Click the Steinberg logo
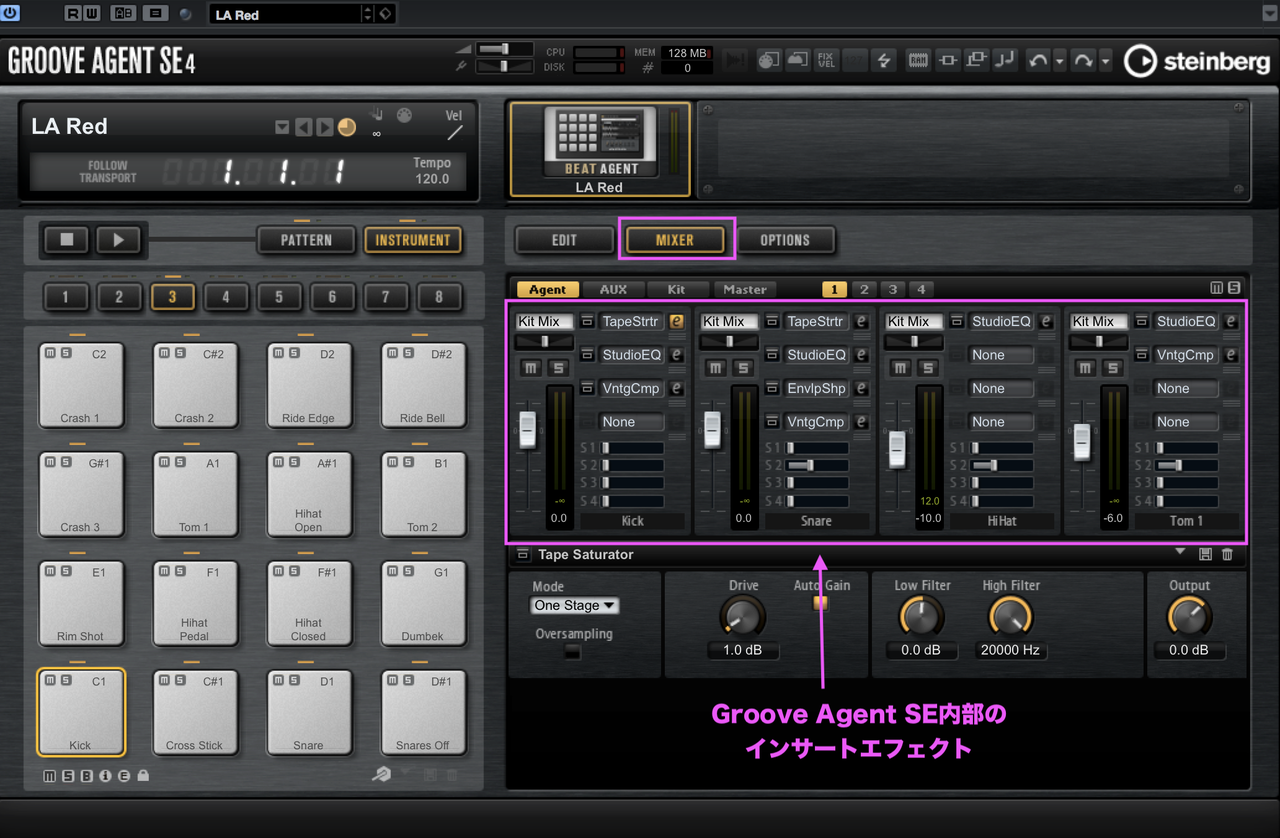The image size is (1280, 838). pyautogui.click(x=1196, y=61)
